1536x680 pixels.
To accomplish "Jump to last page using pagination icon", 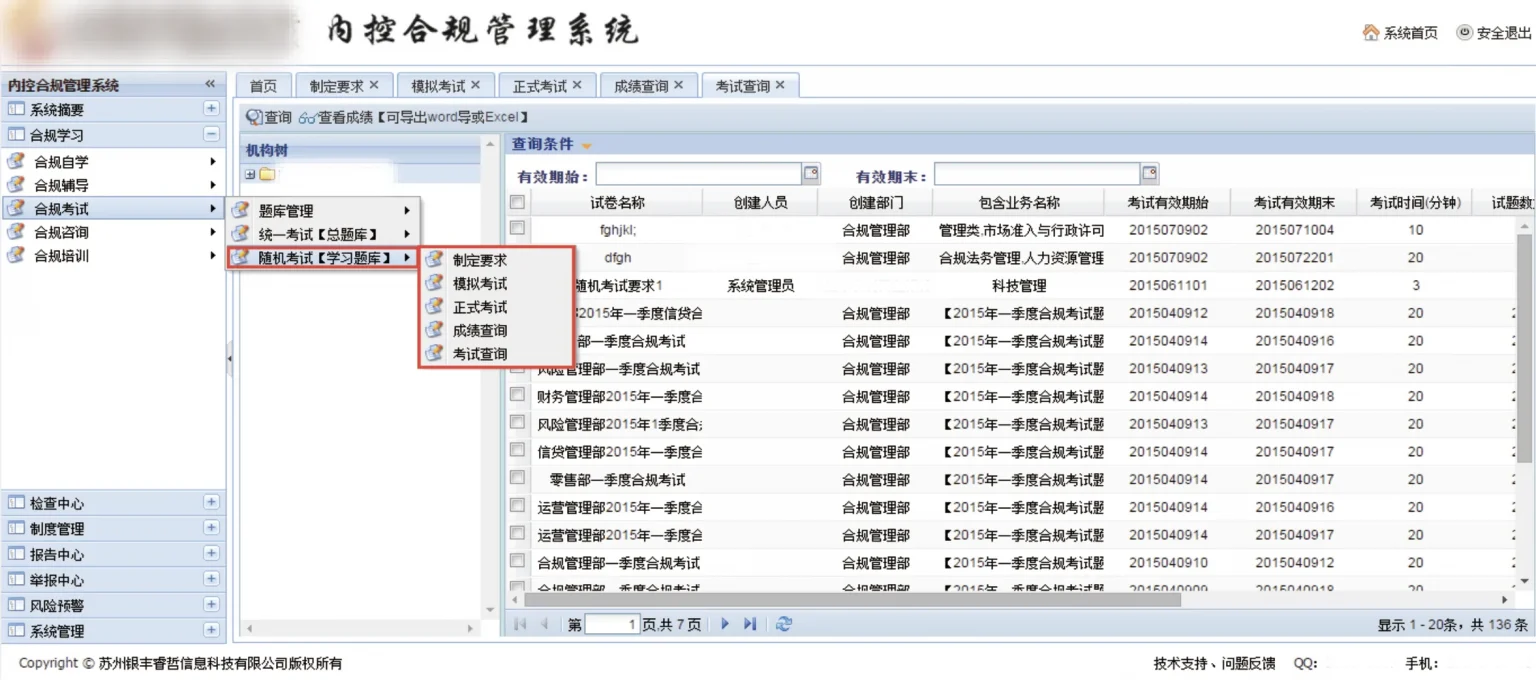I will [x=750, y=624].
